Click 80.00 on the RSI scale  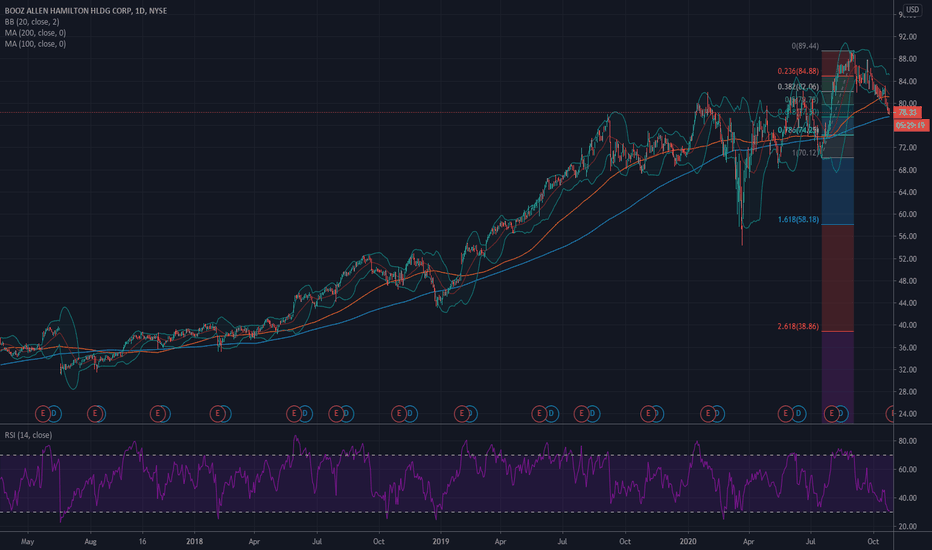[908, 441]
